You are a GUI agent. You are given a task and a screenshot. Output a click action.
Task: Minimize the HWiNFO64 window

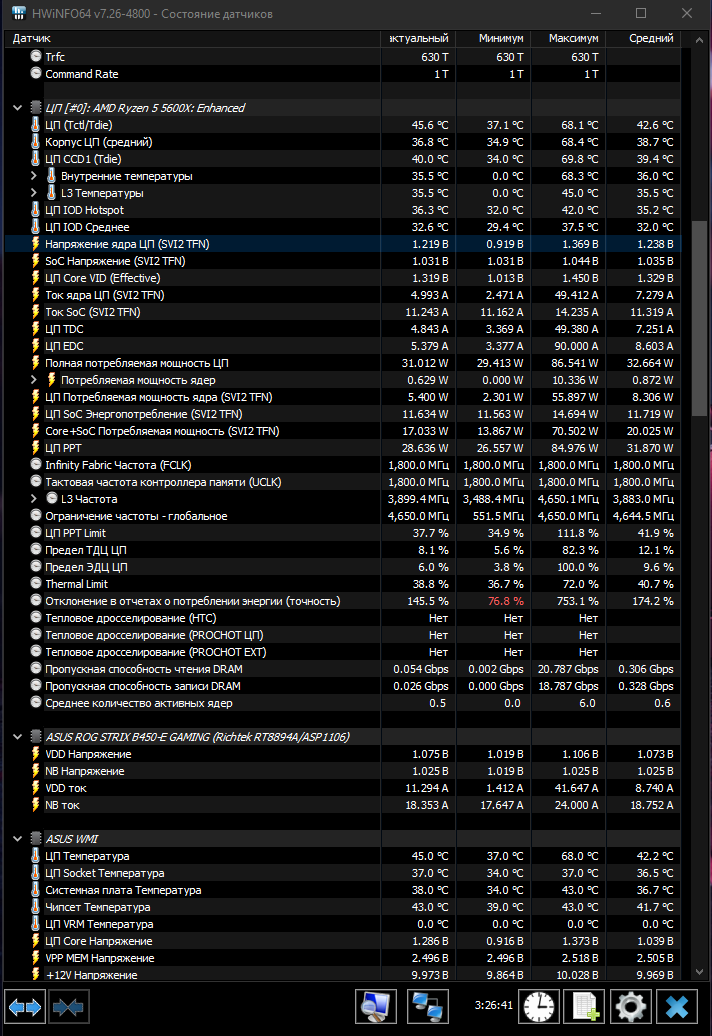(x=596, y=13)
